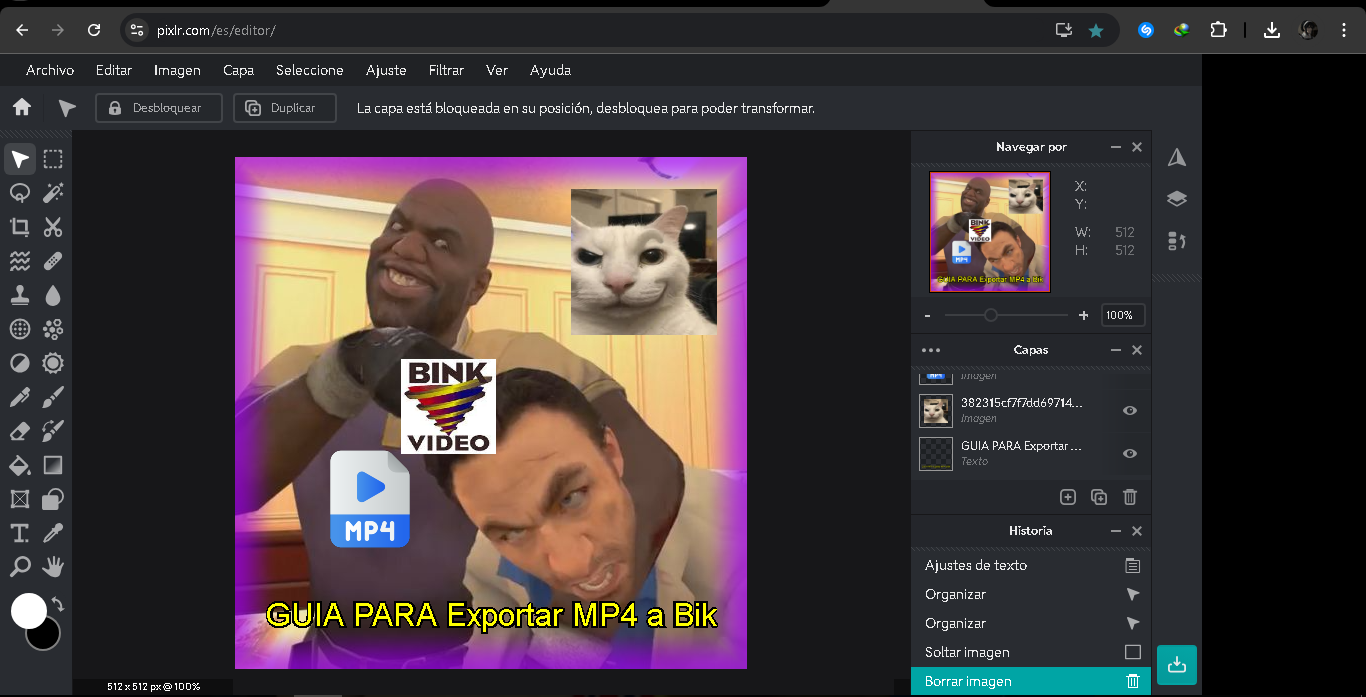Click the Desbloquear button

159,108
